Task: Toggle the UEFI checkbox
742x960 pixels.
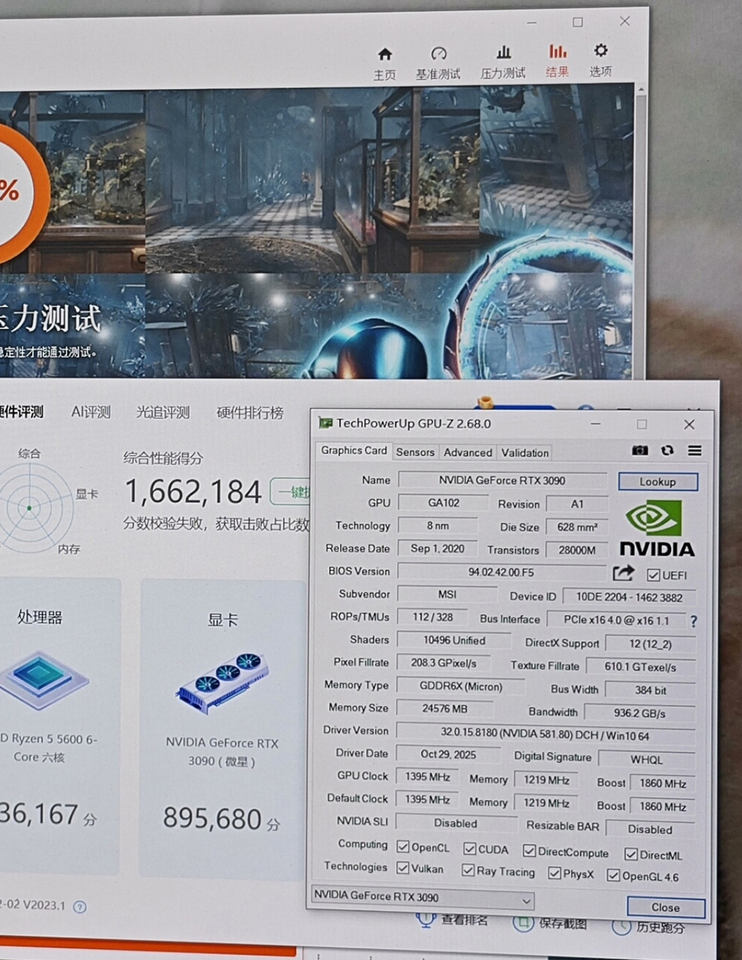Action: (x=653, y=575)
